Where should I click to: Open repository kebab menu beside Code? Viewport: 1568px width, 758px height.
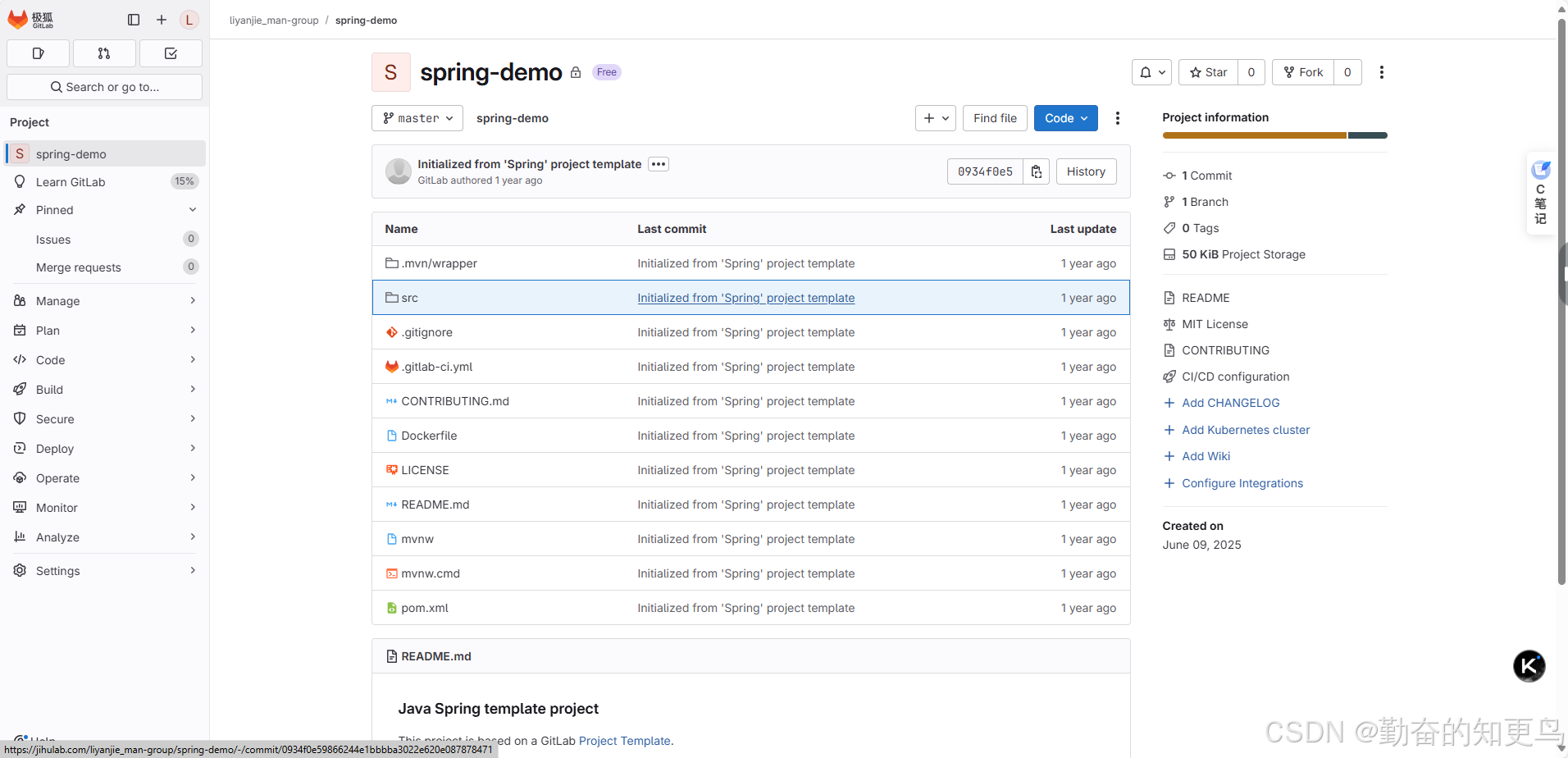1118,118
